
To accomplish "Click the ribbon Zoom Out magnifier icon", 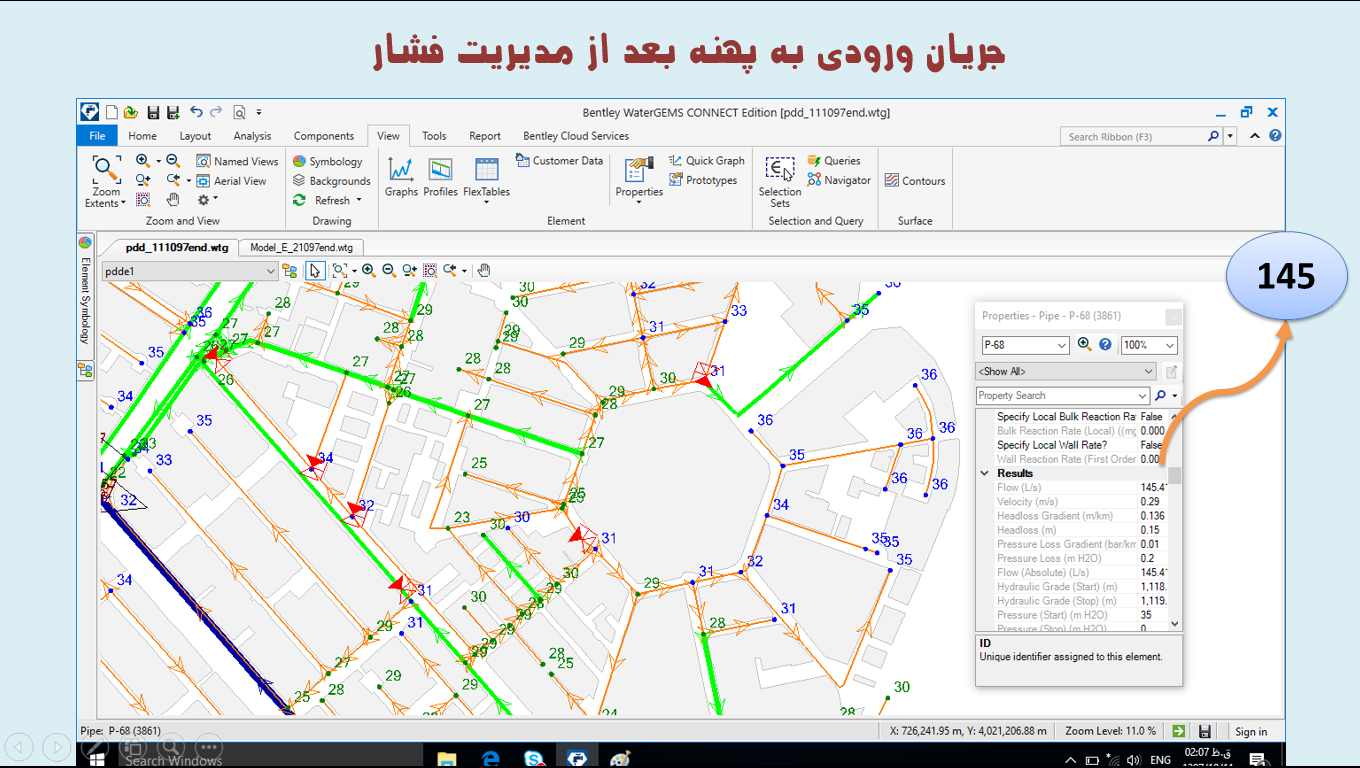I will pos(173,160).
